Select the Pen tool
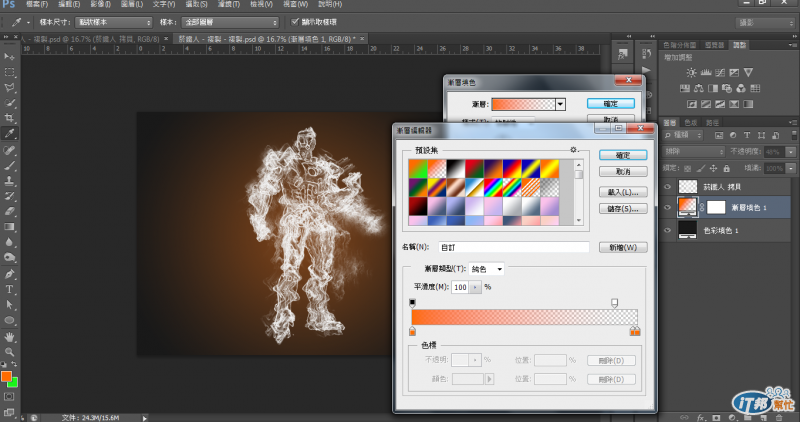 (x=10, y=274)
